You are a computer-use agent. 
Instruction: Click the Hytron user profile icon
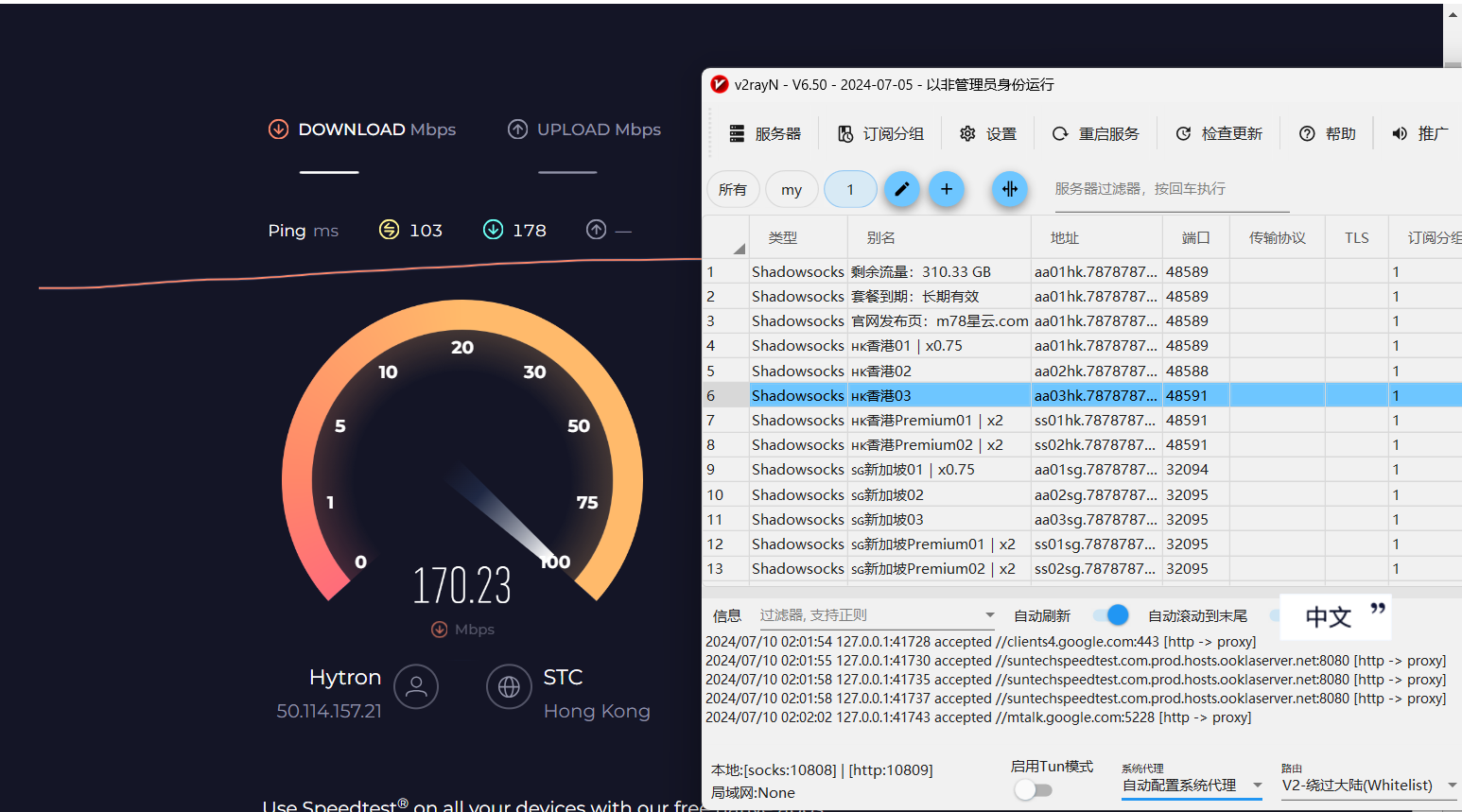click(x=416, y=686)
